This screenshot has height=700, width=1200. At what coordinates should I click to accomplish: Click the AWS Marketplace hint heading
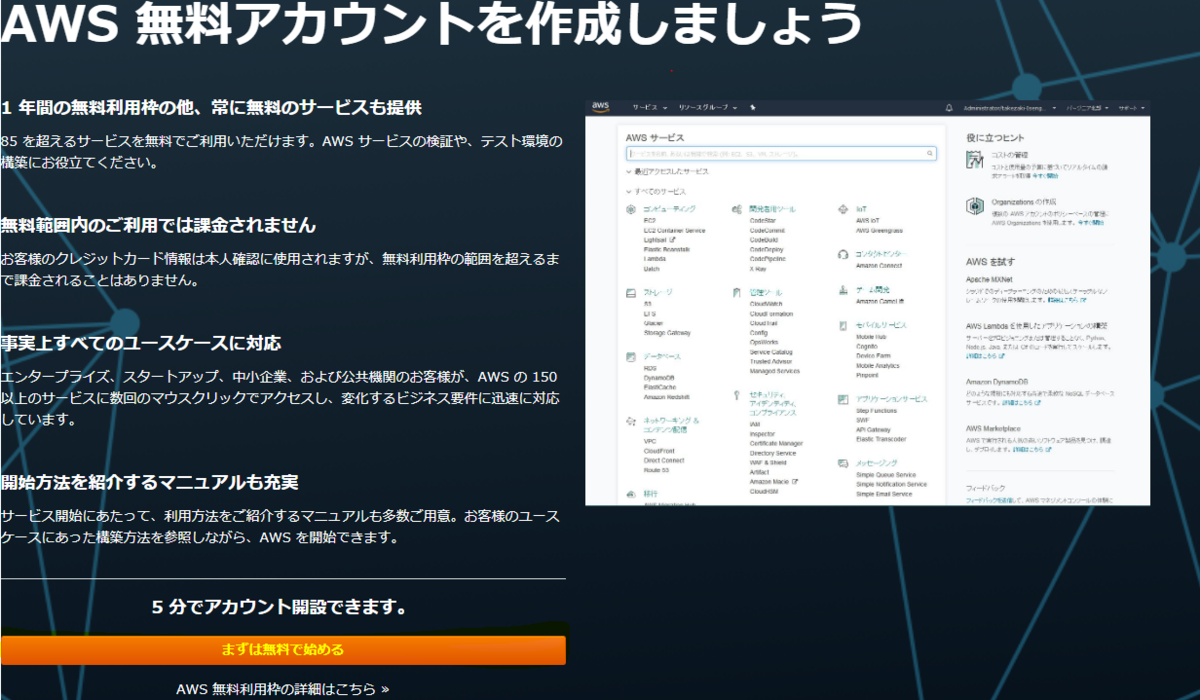993,428
